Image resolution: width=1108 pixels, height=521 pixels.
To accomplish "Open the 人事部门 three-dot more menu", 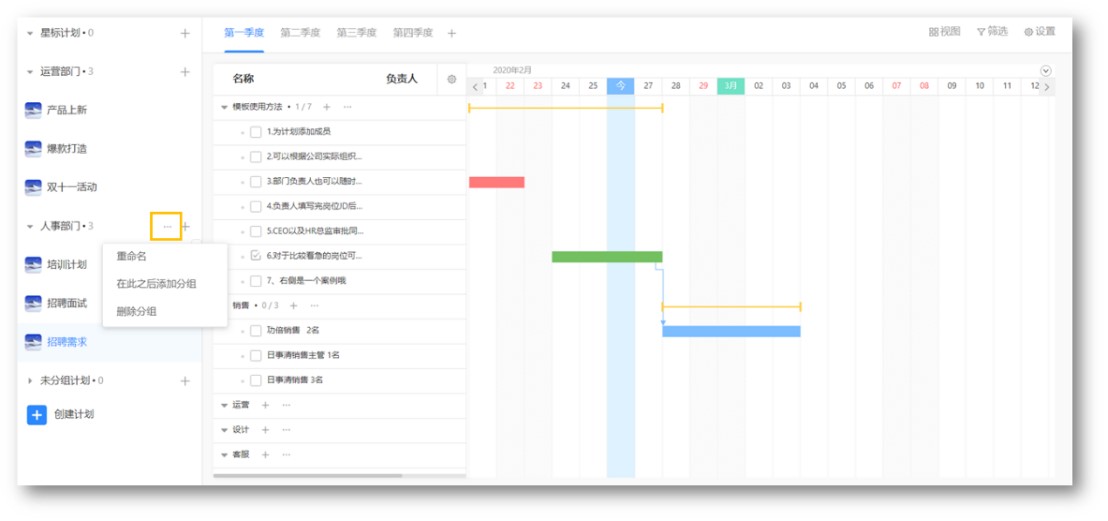I will [x=167, y=226].
